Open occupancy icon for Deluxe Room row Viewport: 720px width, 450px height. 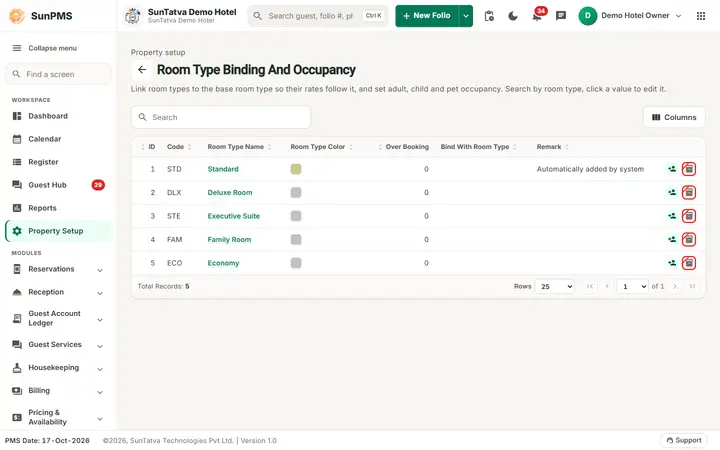coord(672,192)
